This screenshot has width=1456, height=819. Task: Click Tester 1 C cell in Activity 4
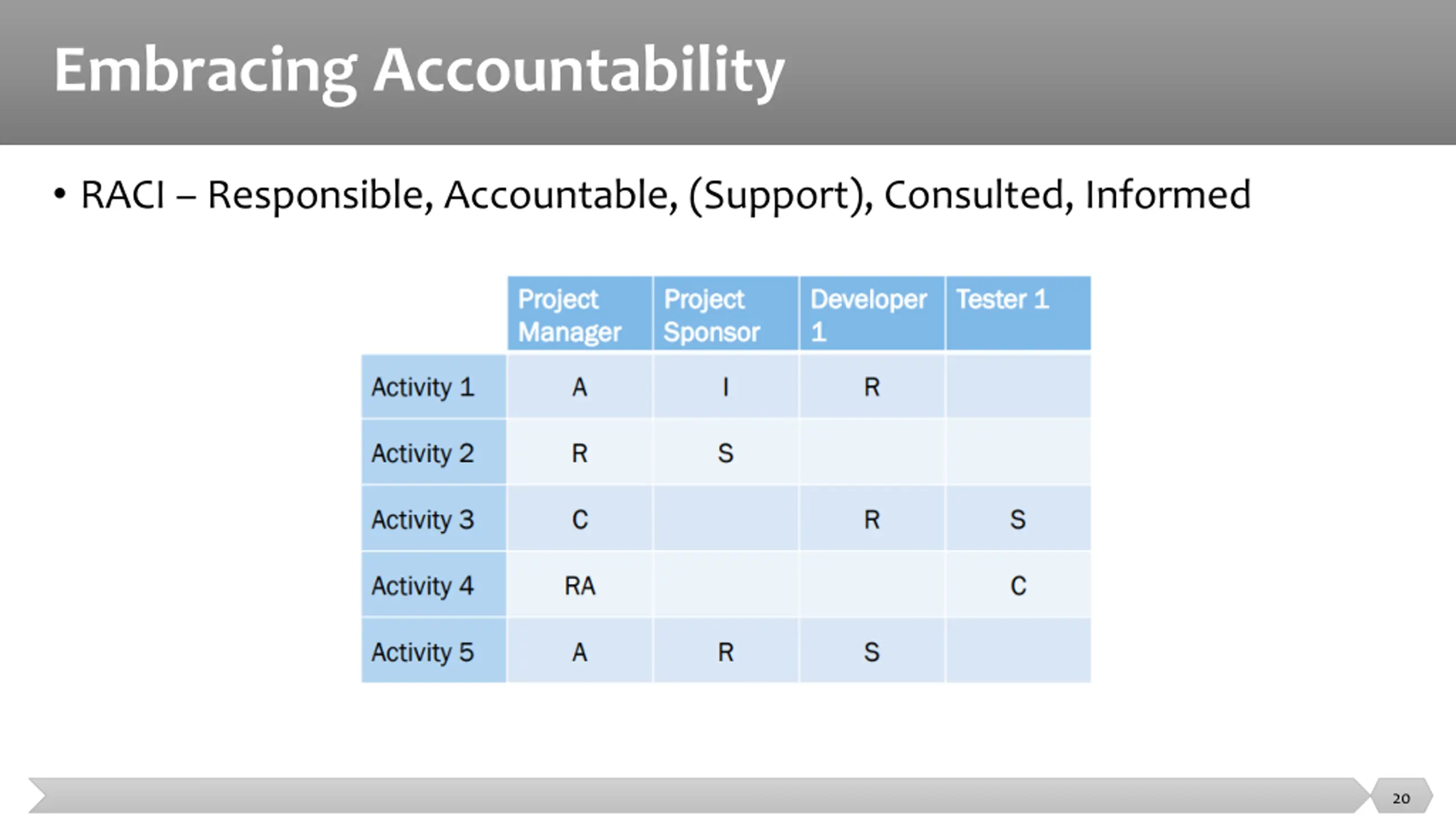[x=1018, y=585]
